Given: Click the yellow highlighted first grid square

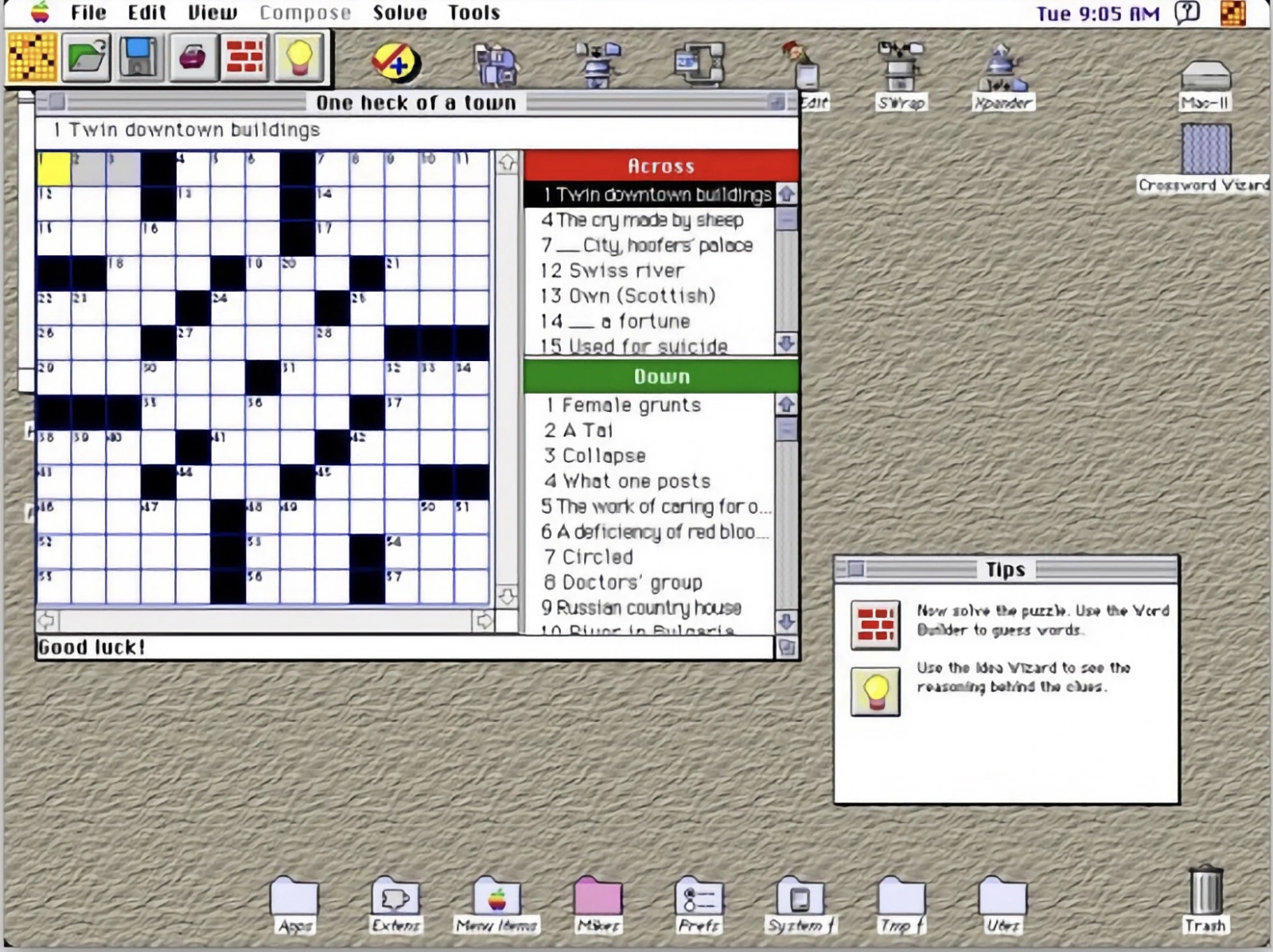Looking at the screenshot, I should [54, 169].
